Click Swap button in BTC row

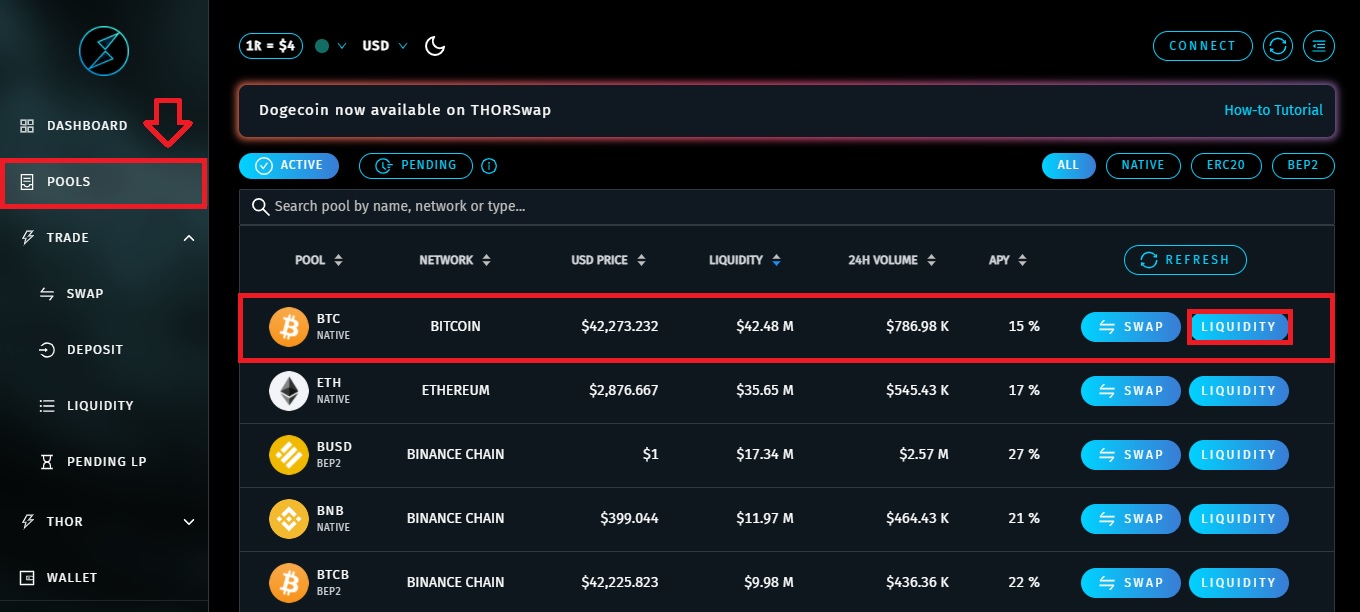click(1130, 327)
